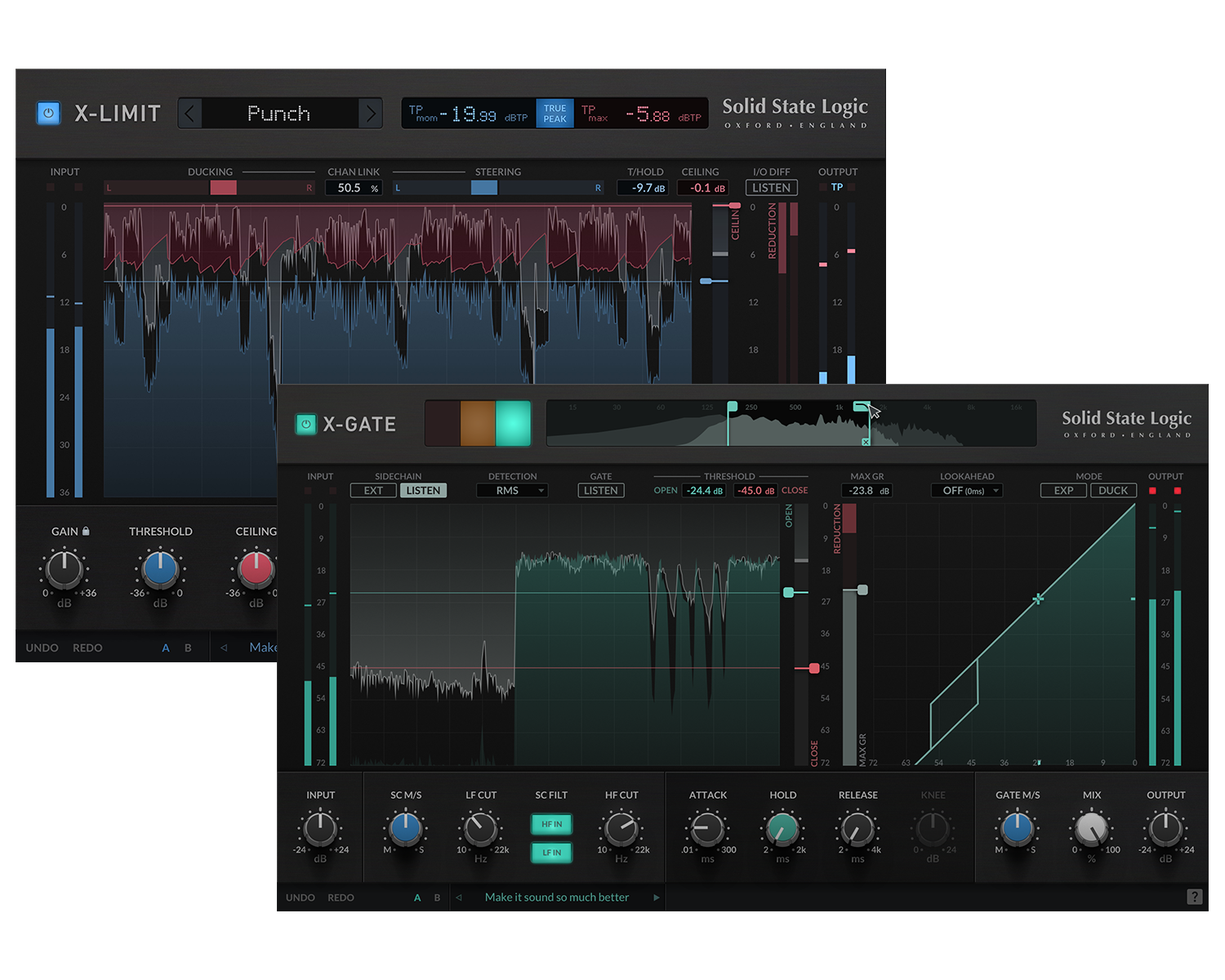Viewport: 1225px width, 980px height.
Task: Click the red CLOSE threshold handle on the X-GATE graph
Action: click(813, 668)
